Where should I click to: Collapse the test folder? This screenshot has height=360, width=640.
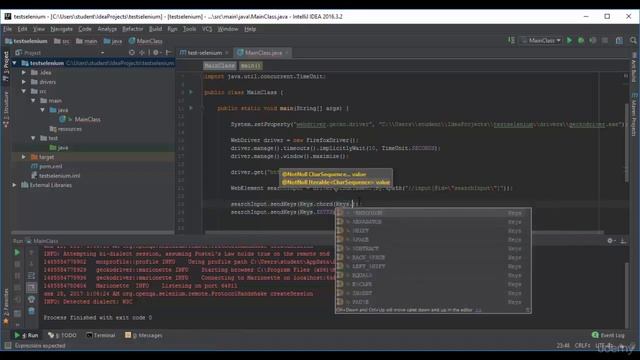click(33, 138)
